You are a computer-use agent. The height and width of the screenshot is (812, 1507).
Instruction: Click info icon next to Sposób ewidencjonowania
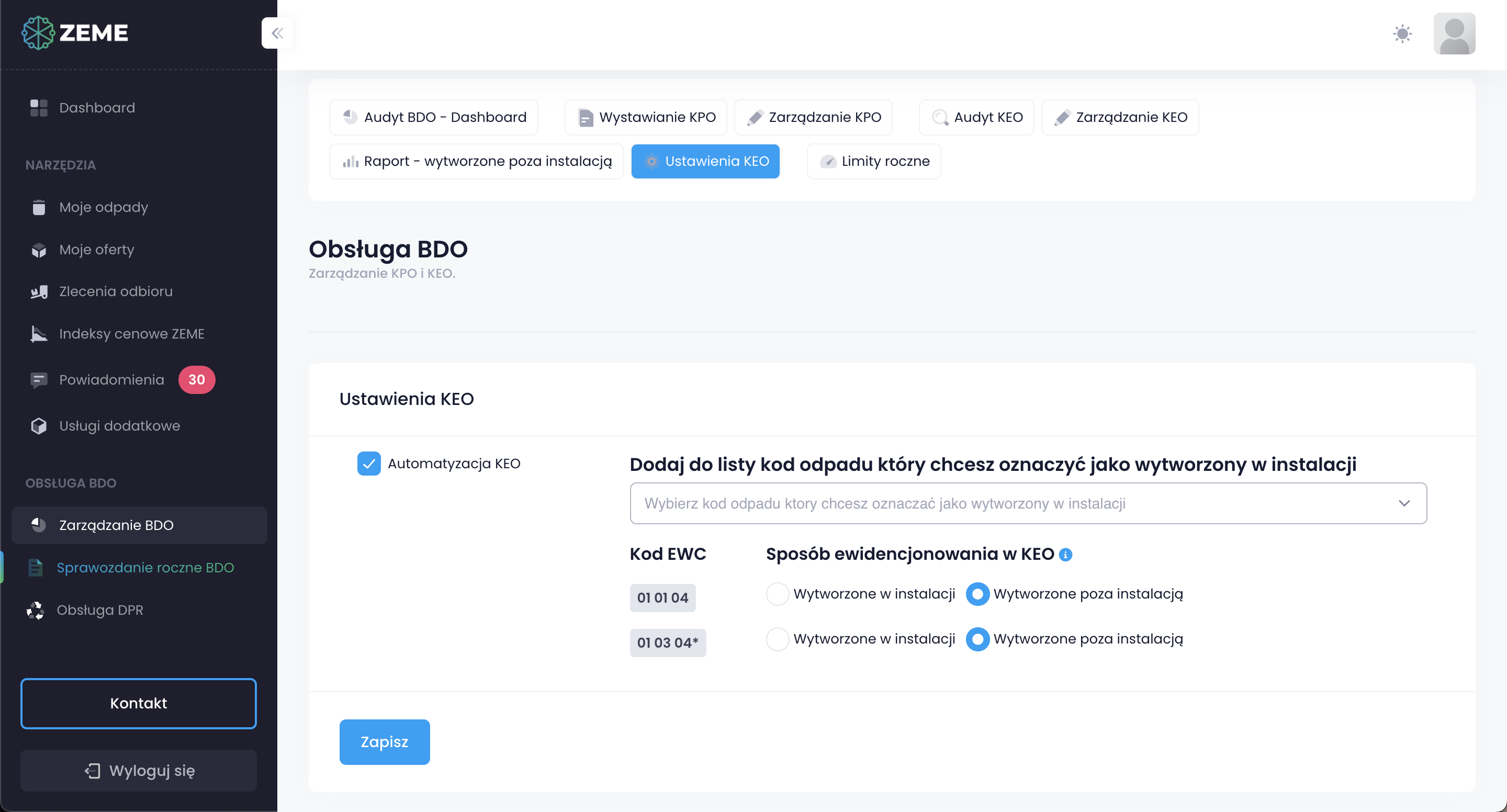pyautogui.click(x=1065, y=555)
